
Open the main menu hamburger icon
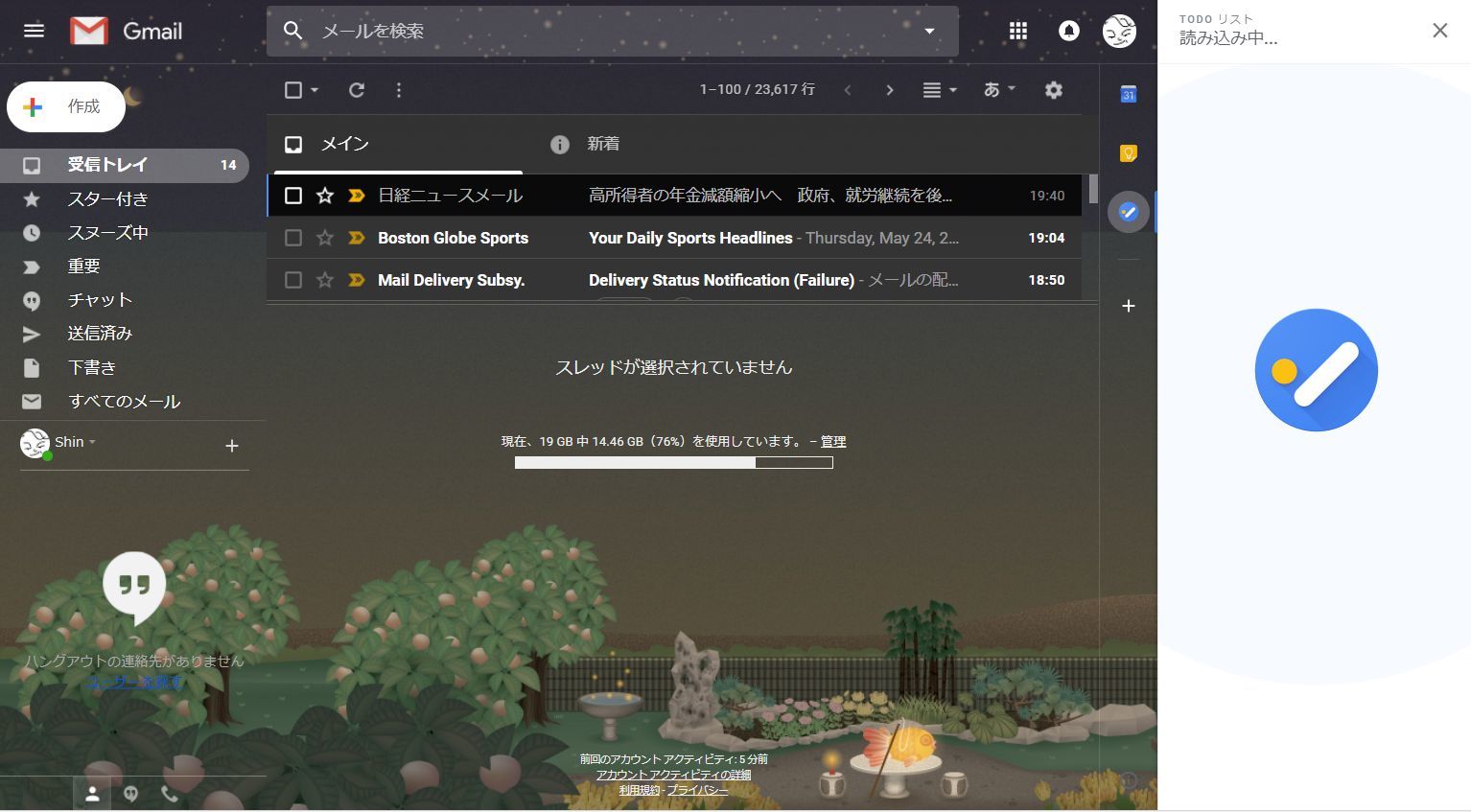point(34,31)
